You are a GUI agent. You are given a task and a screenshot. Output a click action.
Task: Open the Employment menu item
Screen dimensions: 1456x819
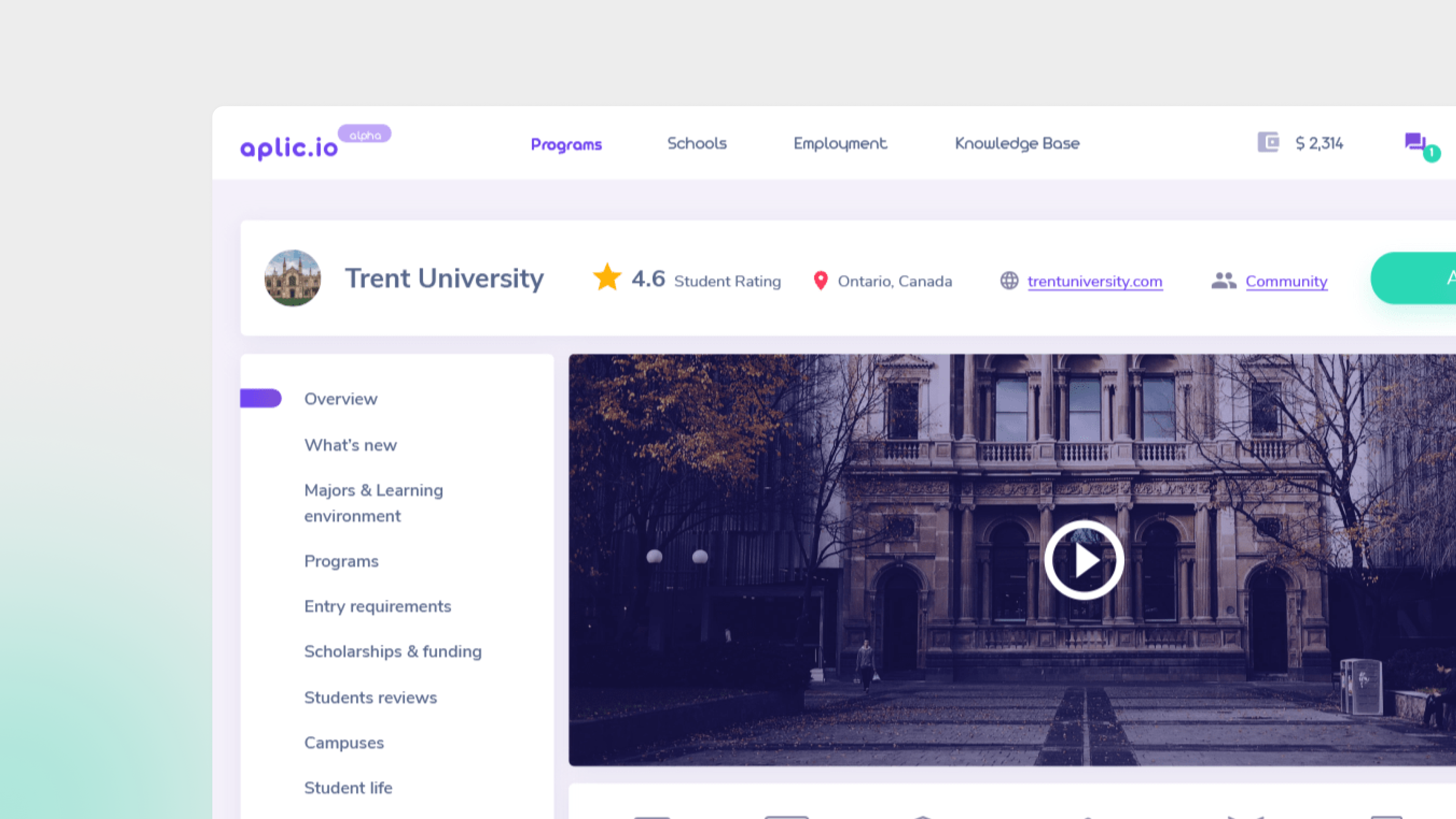coord(840,144)
